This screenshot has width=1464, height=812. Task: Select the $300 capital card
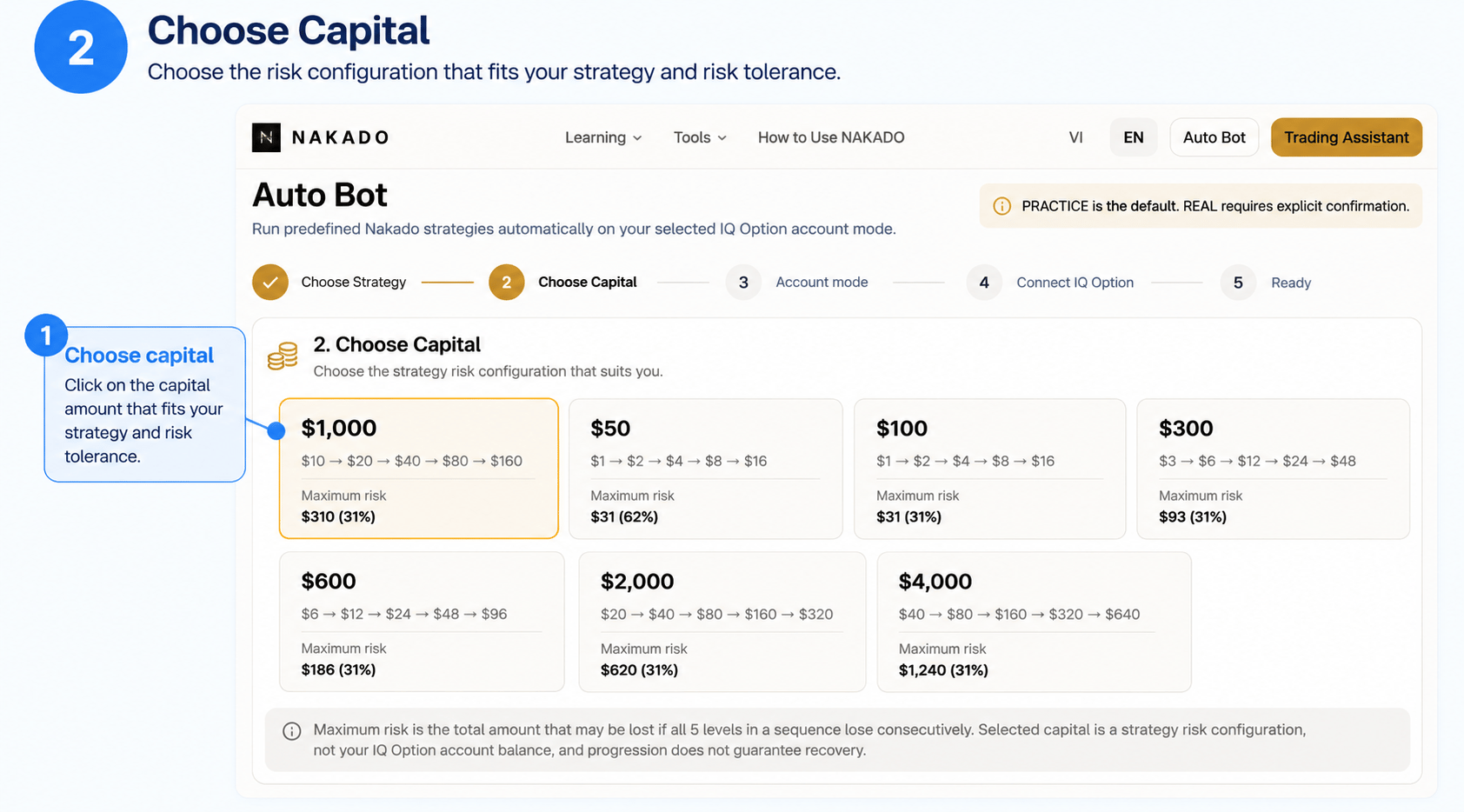pyautogui.click(x=1273, y=469)
